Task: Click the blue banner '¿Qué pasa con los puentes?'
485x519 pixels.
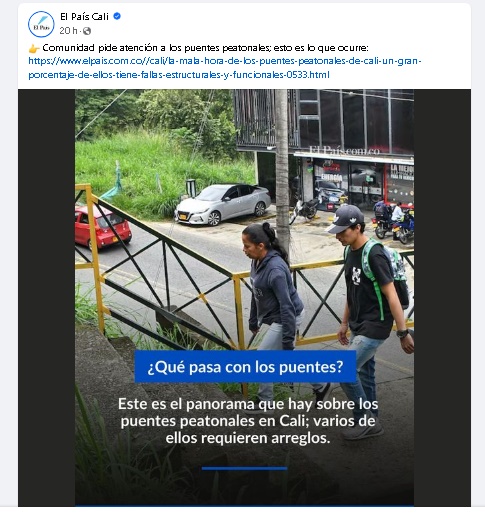Action: [x=245, y=366]
